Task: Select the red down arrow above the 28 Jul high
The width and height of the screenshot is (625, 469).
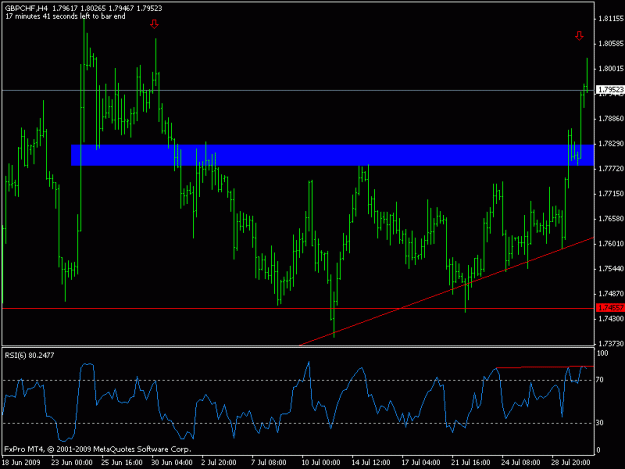Action: click(579, 36)
